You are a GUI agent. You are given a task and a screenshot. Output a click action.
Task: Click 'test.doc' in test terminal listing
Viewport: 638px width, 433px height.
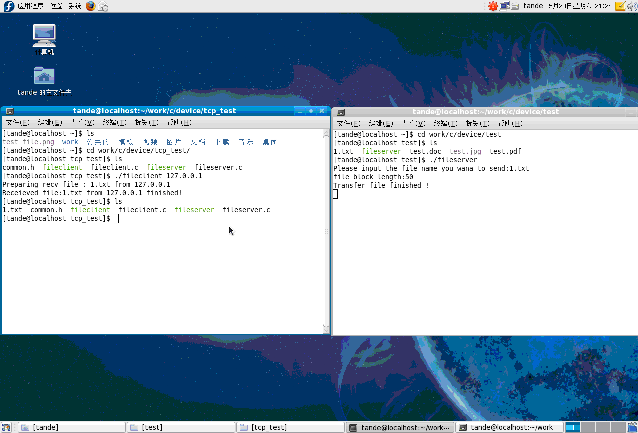425,151
